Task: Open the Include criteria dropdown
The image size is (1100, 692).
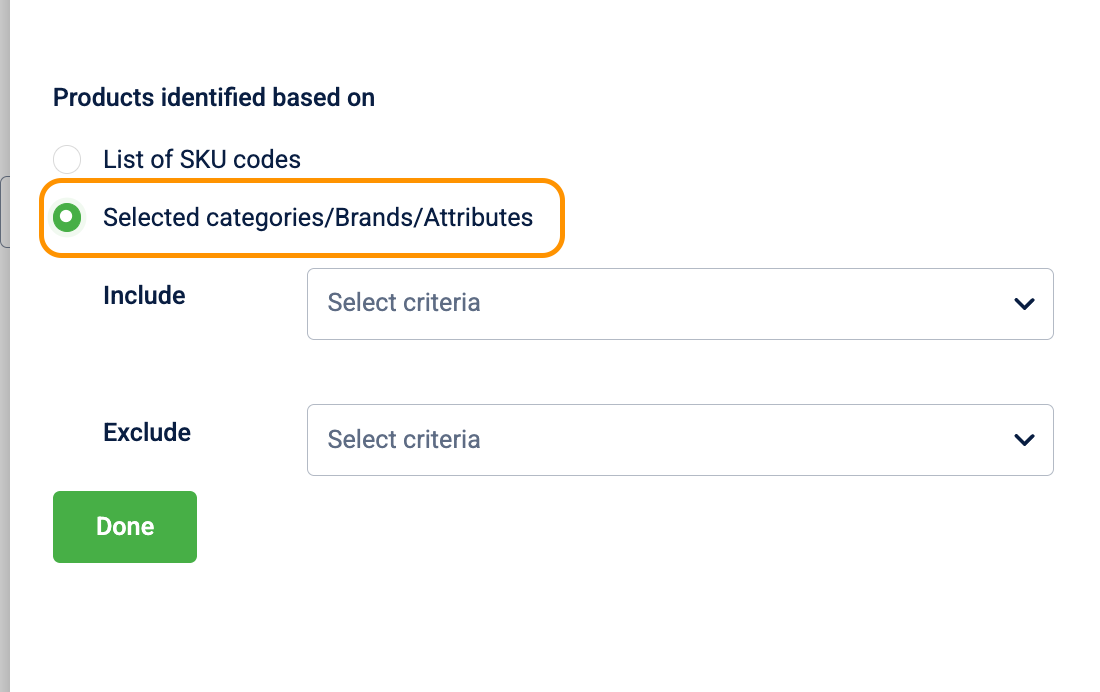Action: point(680,303)
